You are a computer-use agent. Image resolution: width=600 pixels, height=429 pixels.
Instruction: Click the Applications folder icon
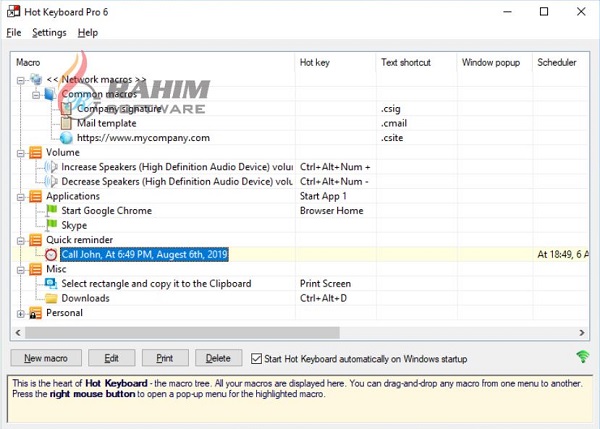point(35,196)
